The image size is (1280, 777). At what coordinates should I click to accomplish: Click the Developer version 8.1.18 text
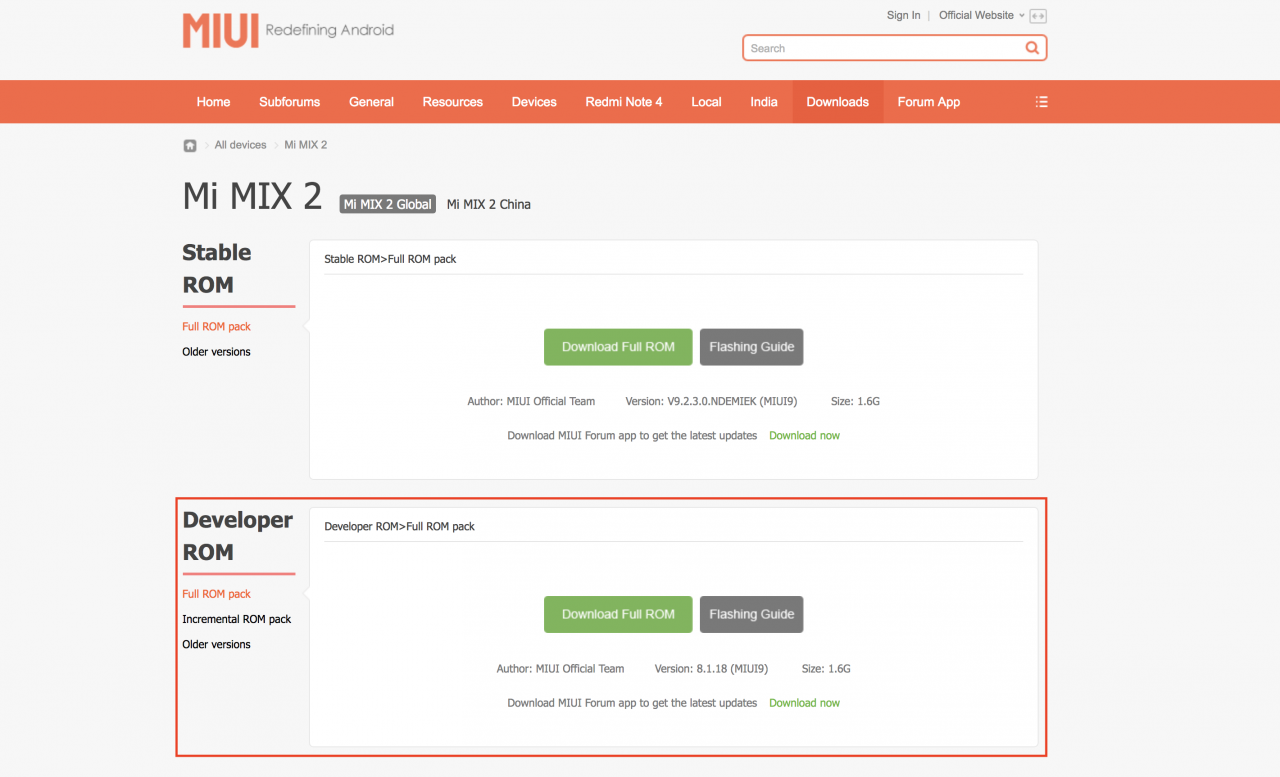pos(713,669)
